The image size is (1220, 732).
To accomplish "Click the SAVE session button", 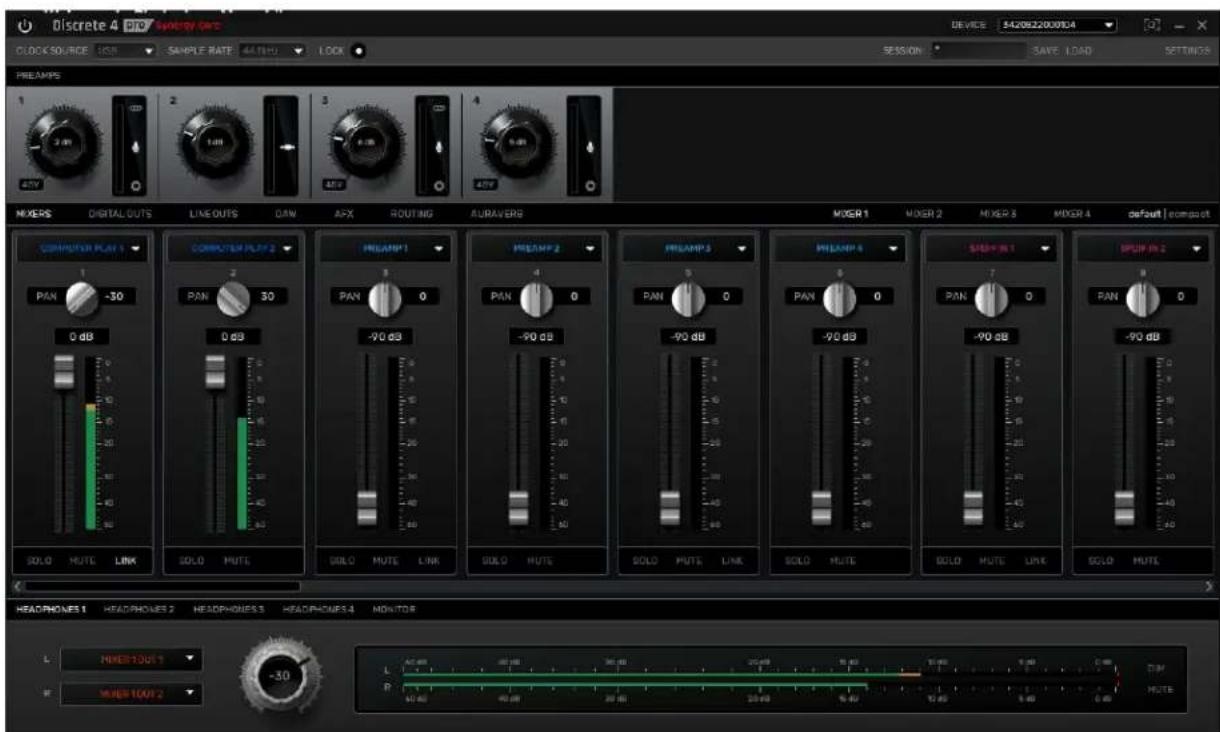I will click(x=1044, y=50).
